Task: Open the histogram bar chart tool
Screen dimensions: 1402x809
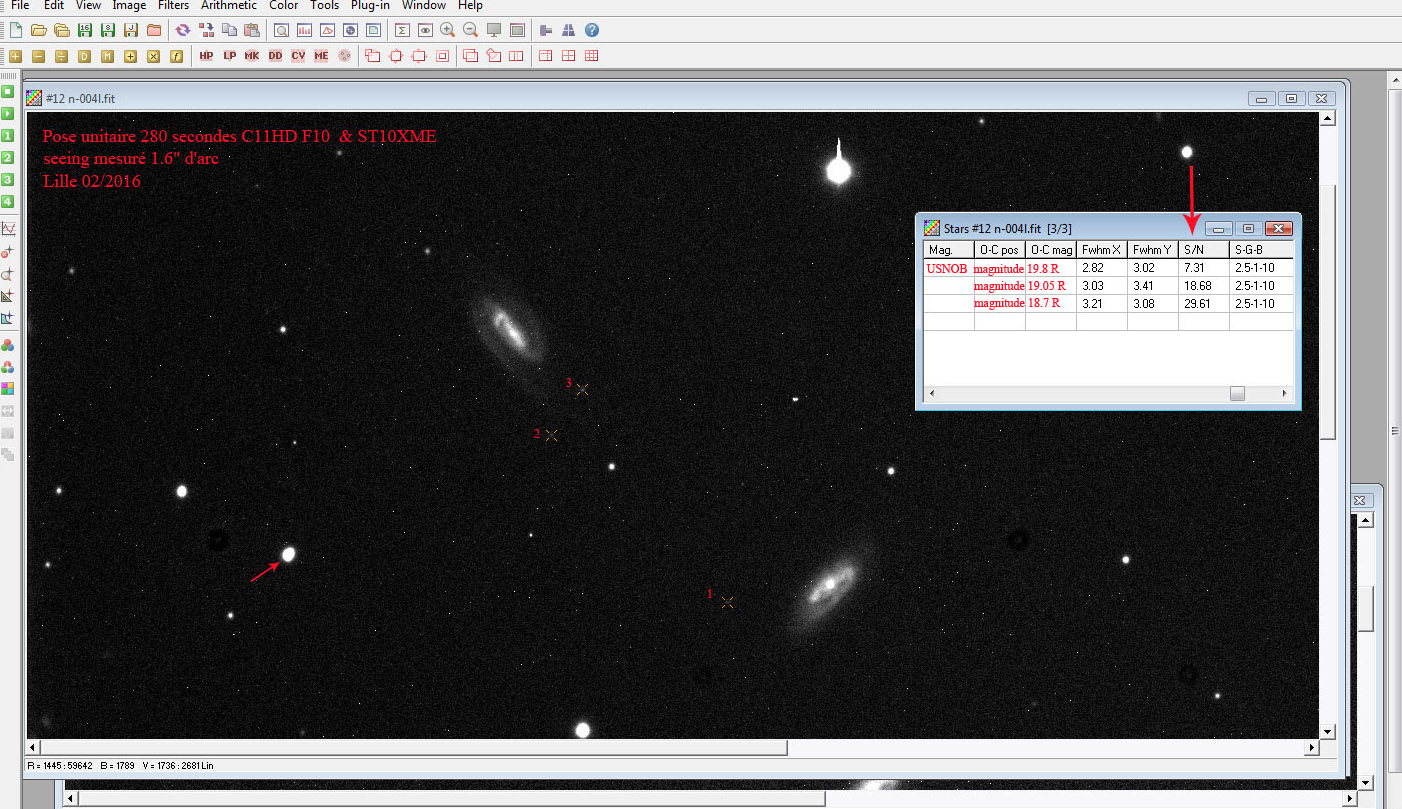Action: coord(303,30)
